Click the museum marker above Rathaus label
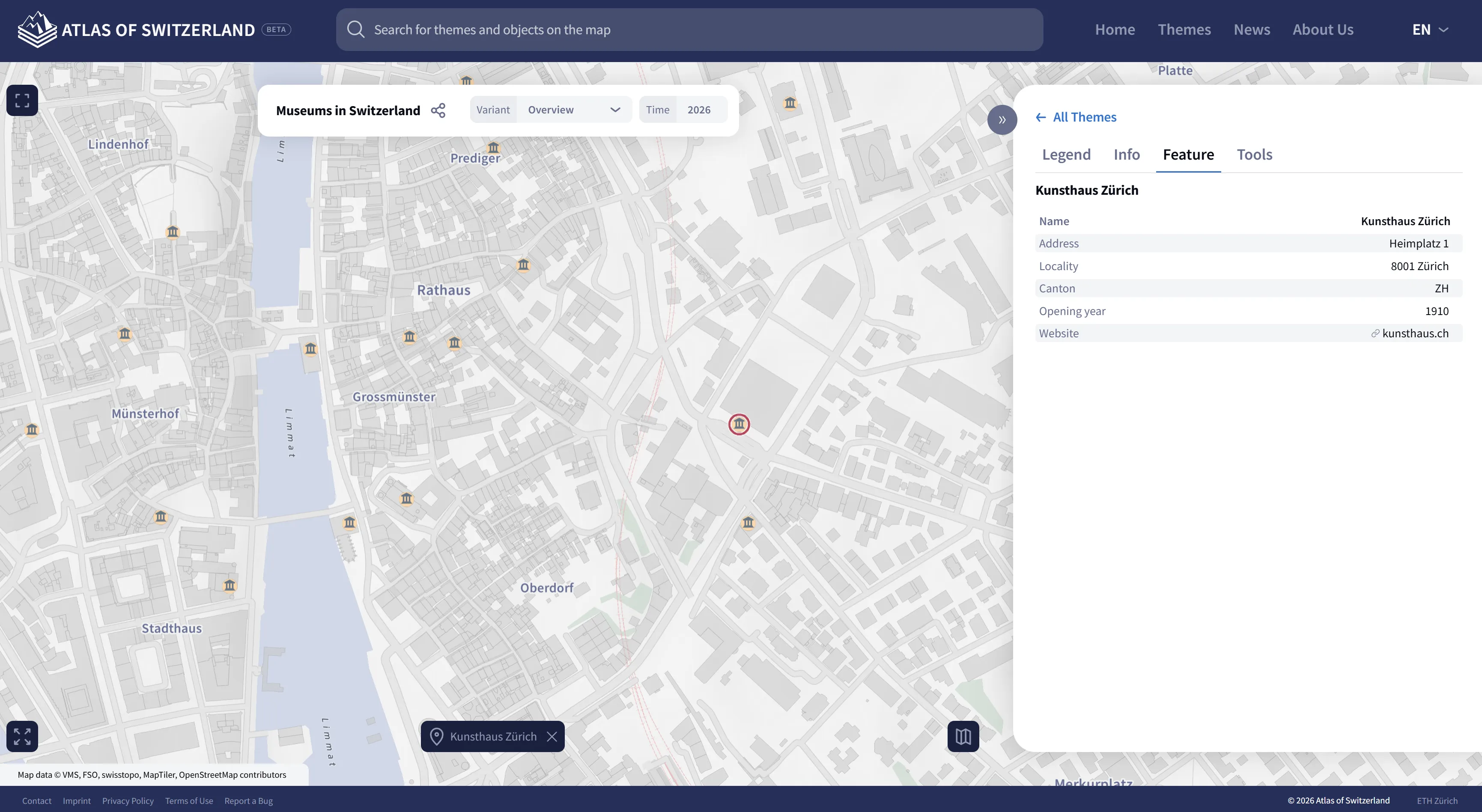Screen dimensions: 1482x812 [x=523, y=265]
